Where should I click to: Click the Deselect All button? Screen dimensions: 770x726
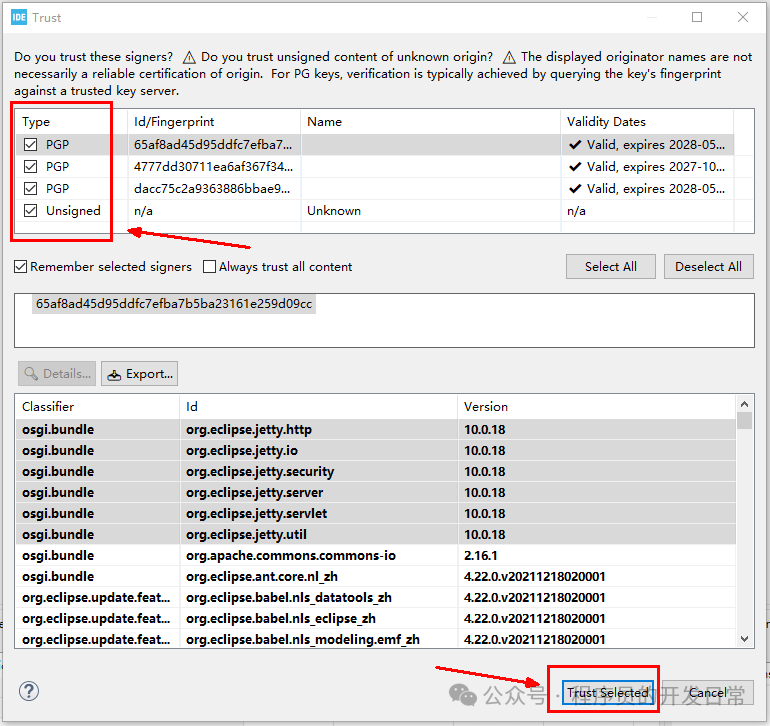[708, 267]
